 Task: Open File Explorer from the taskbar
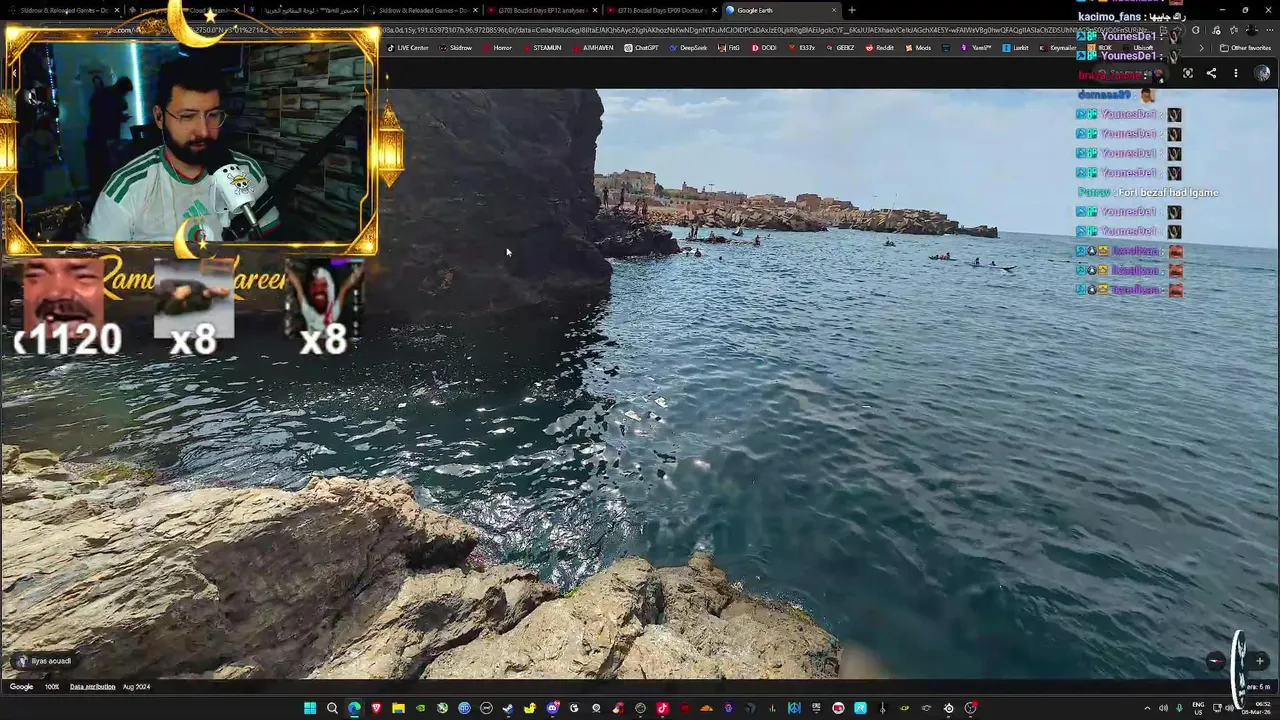(x=398, y=708)
